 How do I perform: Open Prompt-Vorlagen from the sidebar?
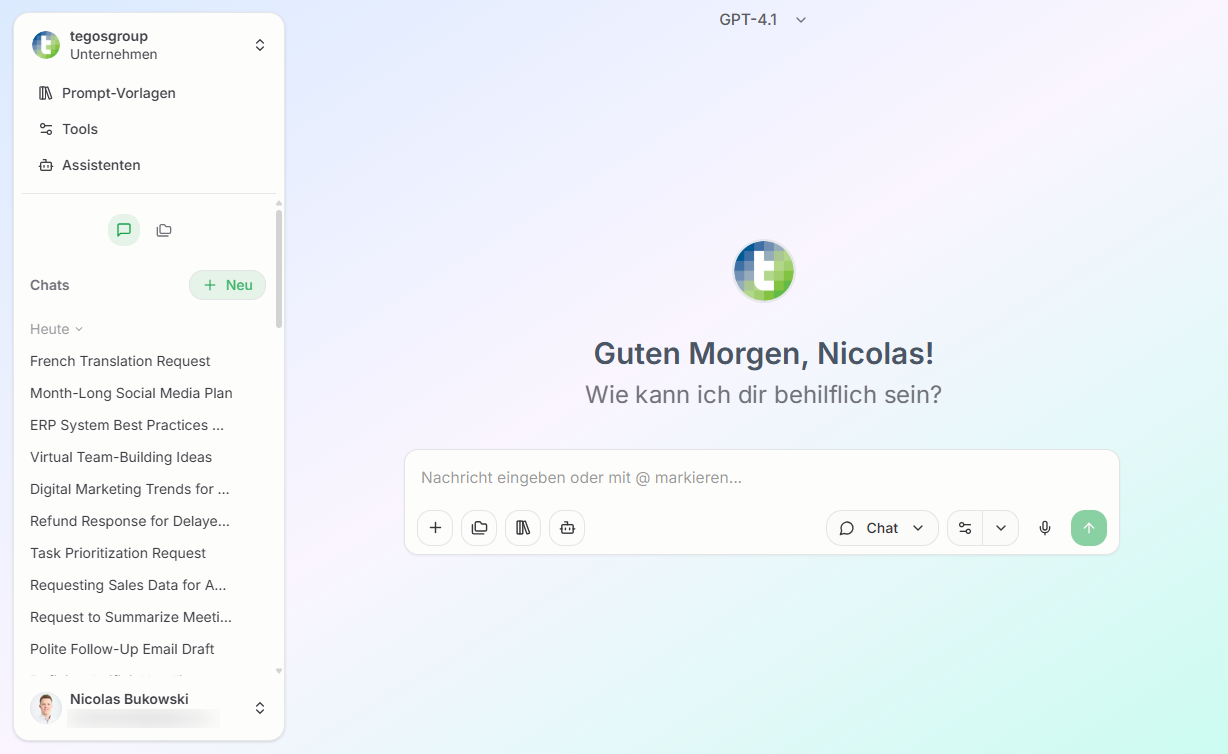pos(117,93)
